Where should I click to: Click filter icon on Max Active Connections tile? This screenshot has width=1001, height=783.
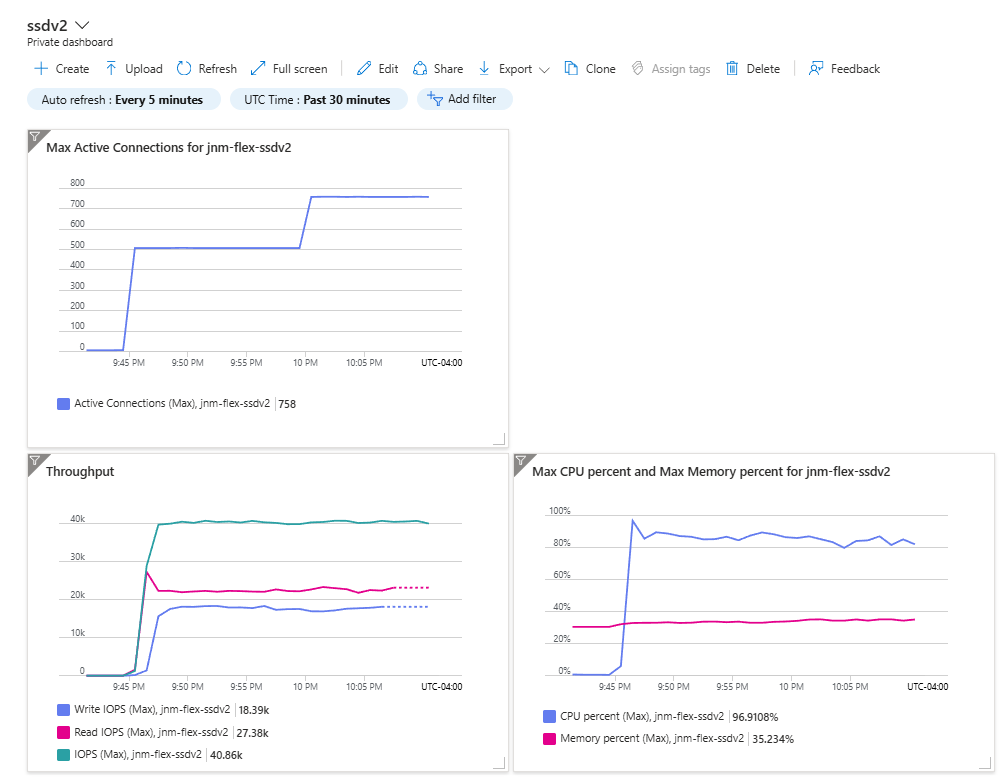tap(35, 137)
